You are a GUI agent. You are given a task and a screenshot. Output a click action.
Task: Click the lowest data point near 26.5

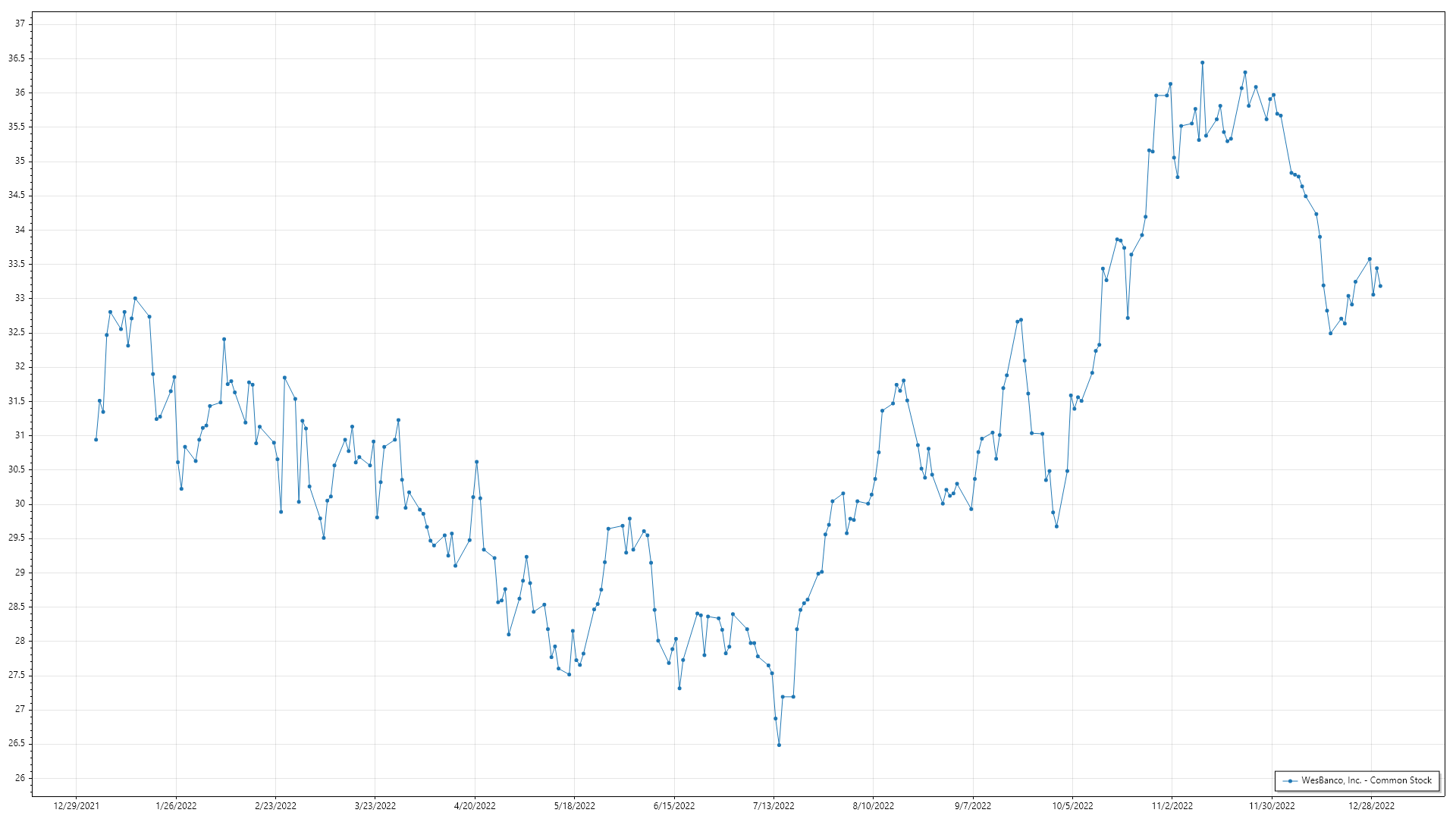pos(779,745)
